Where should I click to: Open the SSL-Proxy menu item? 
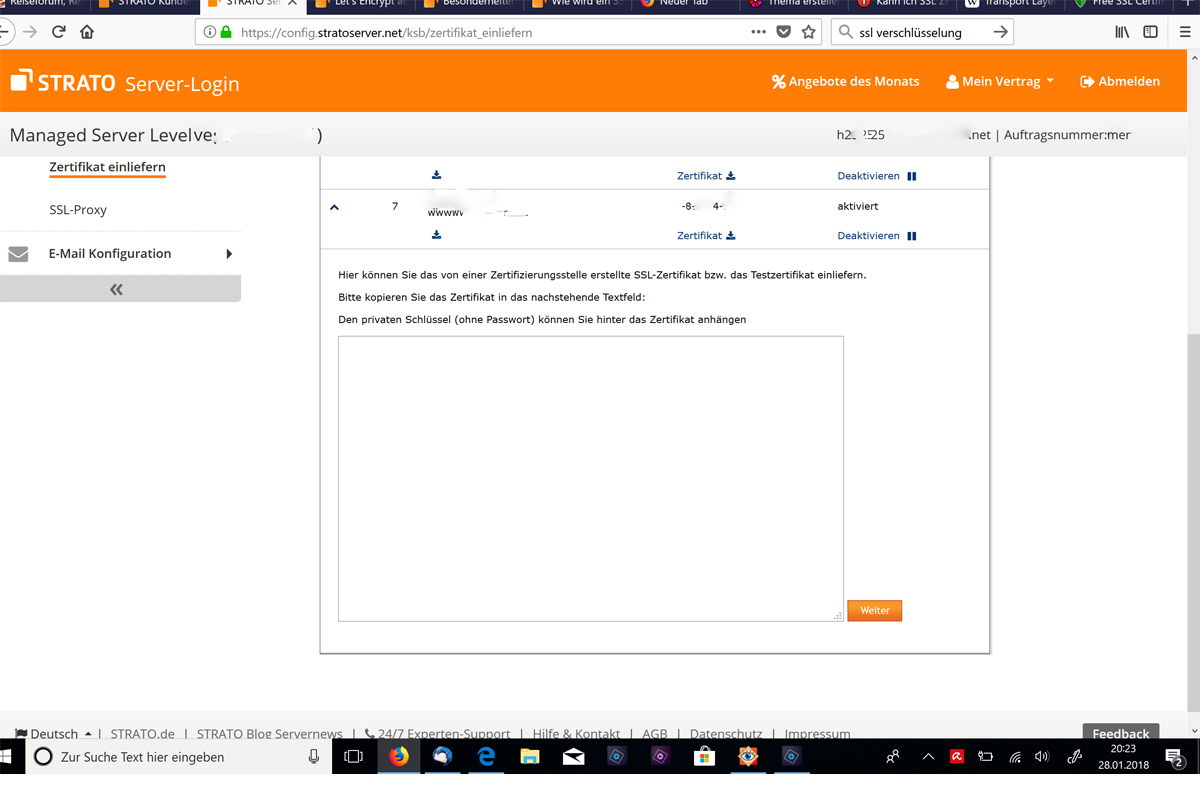[x=78, y=210]
